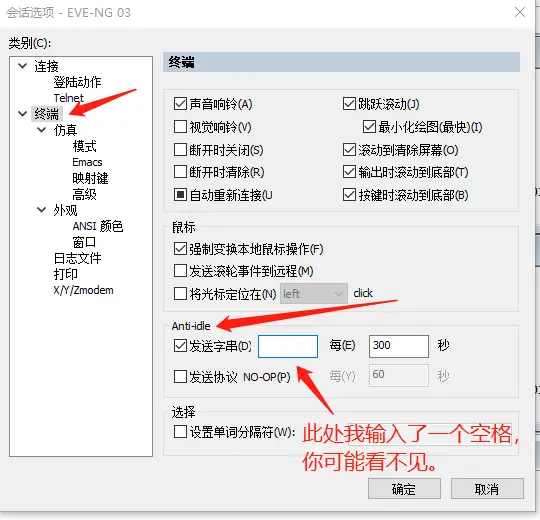This screenshot has height=520, width=540.
Task: Cancel the dialog with 取消 button
Action: [487, 488]
